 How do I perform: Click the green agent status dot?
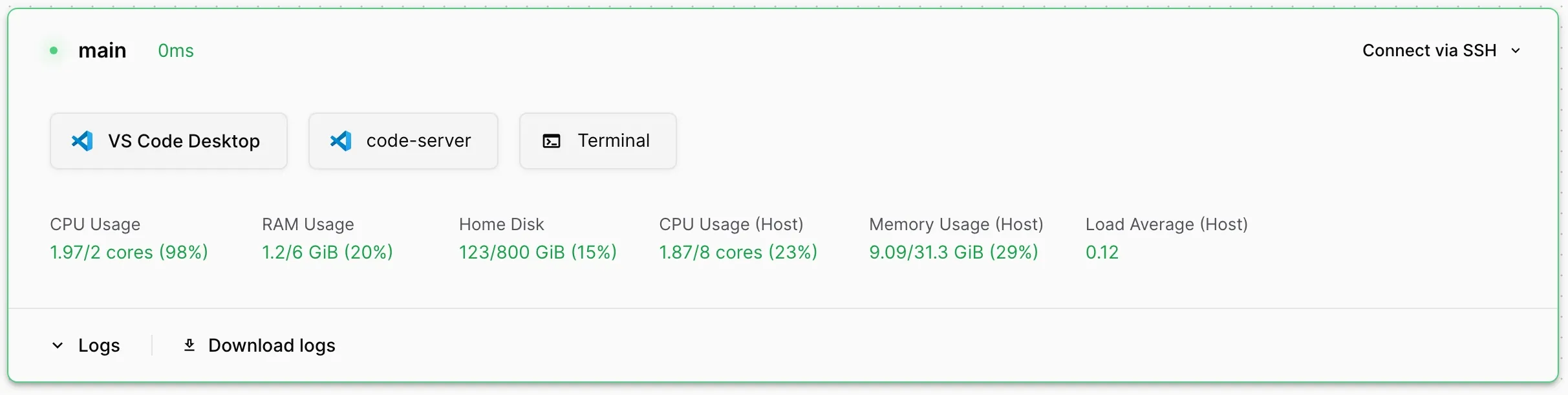click(x=54, y=50)
